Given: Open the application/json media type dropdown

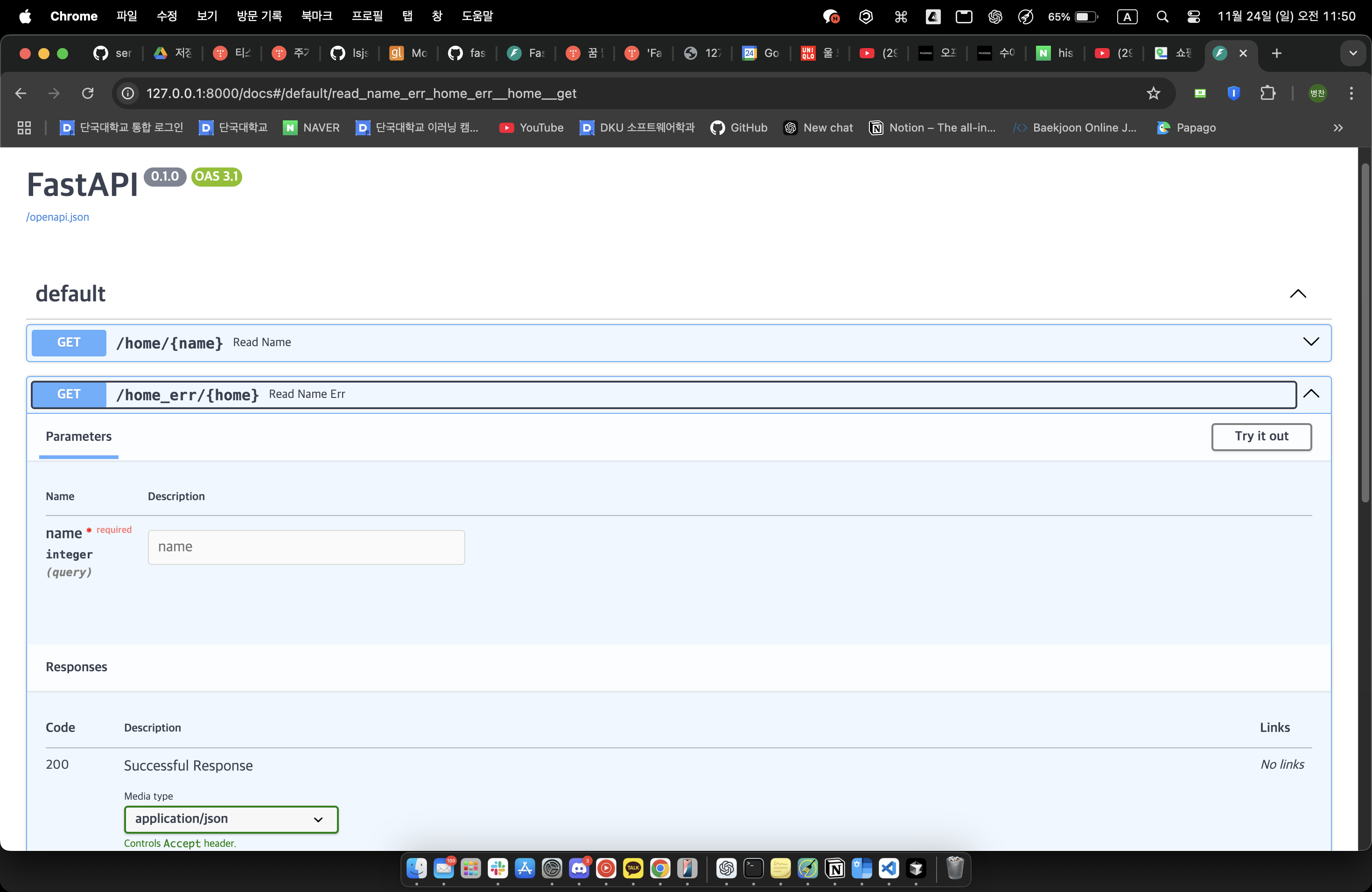Looking at the screenshot, I should pyautogui.click(x=231, y=819).
